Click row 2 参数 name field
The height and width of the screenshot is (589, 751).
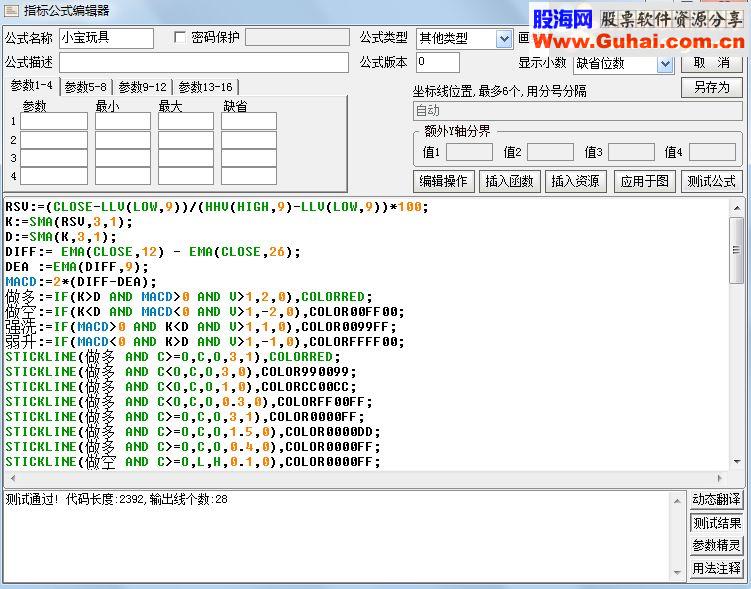(x=54, y=140)
